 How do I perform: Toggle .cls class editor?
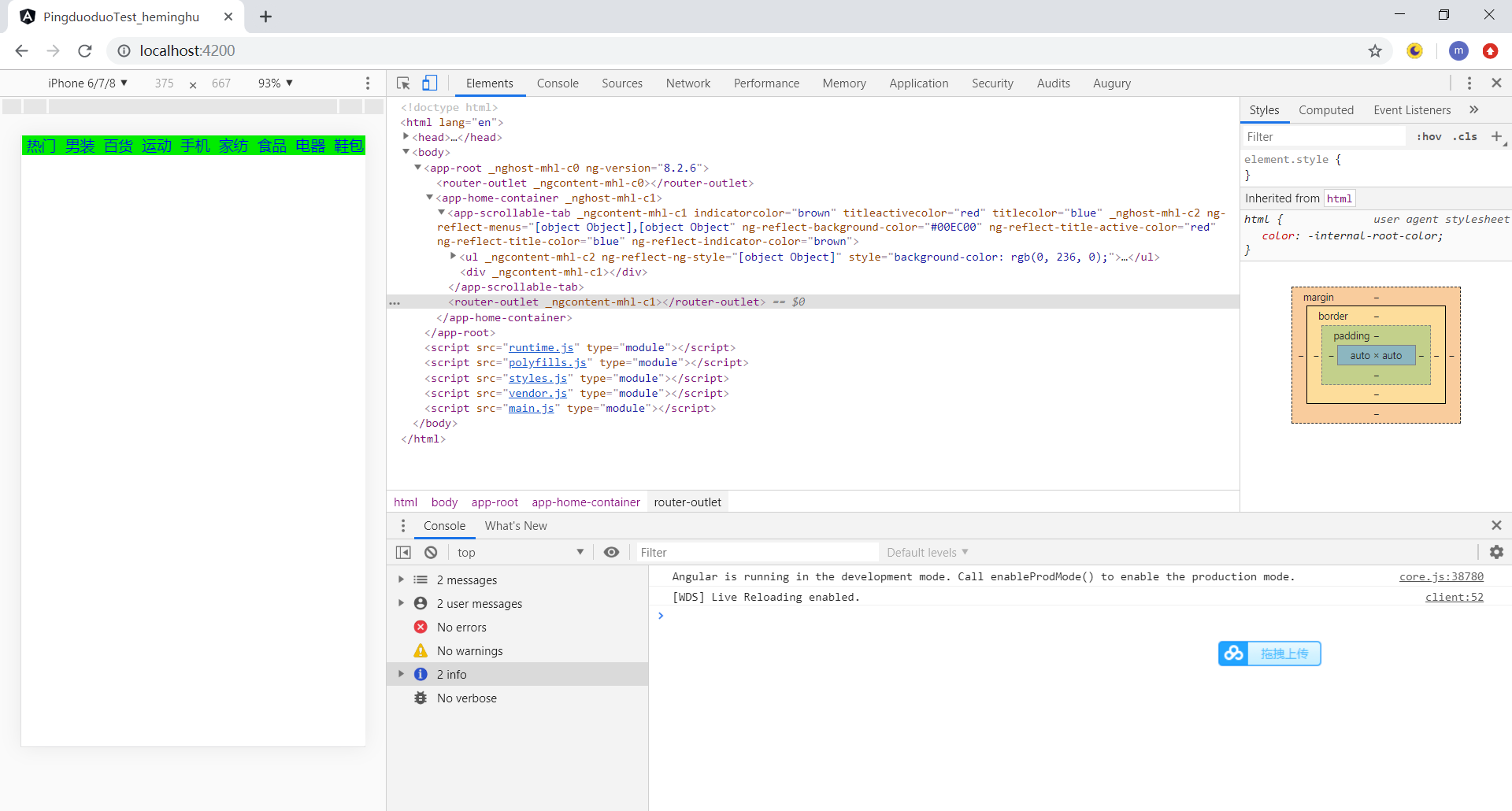click(1466, 136)
